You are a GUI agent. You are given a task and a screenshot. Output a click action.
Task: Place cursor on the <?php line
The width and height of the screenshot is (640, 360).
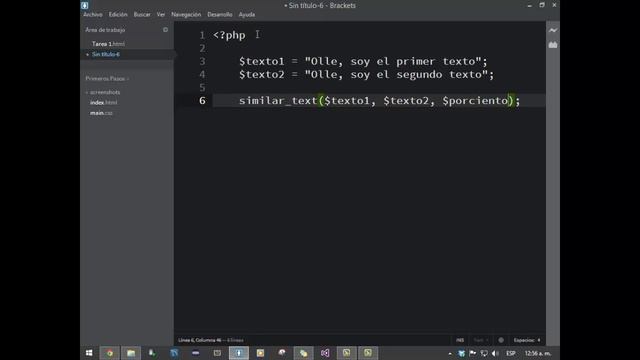[229, 36]
